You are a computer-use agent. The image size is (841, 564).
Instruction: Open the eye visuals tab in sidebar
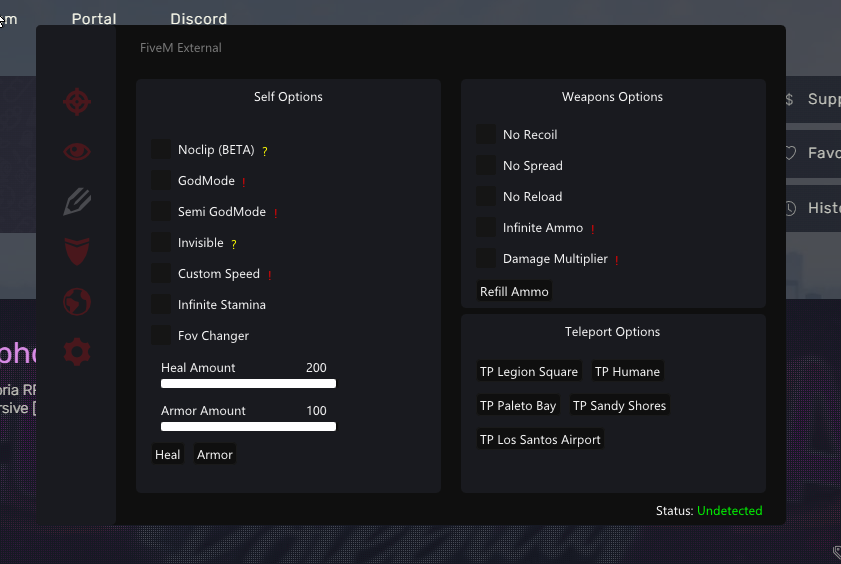(77, 152)
